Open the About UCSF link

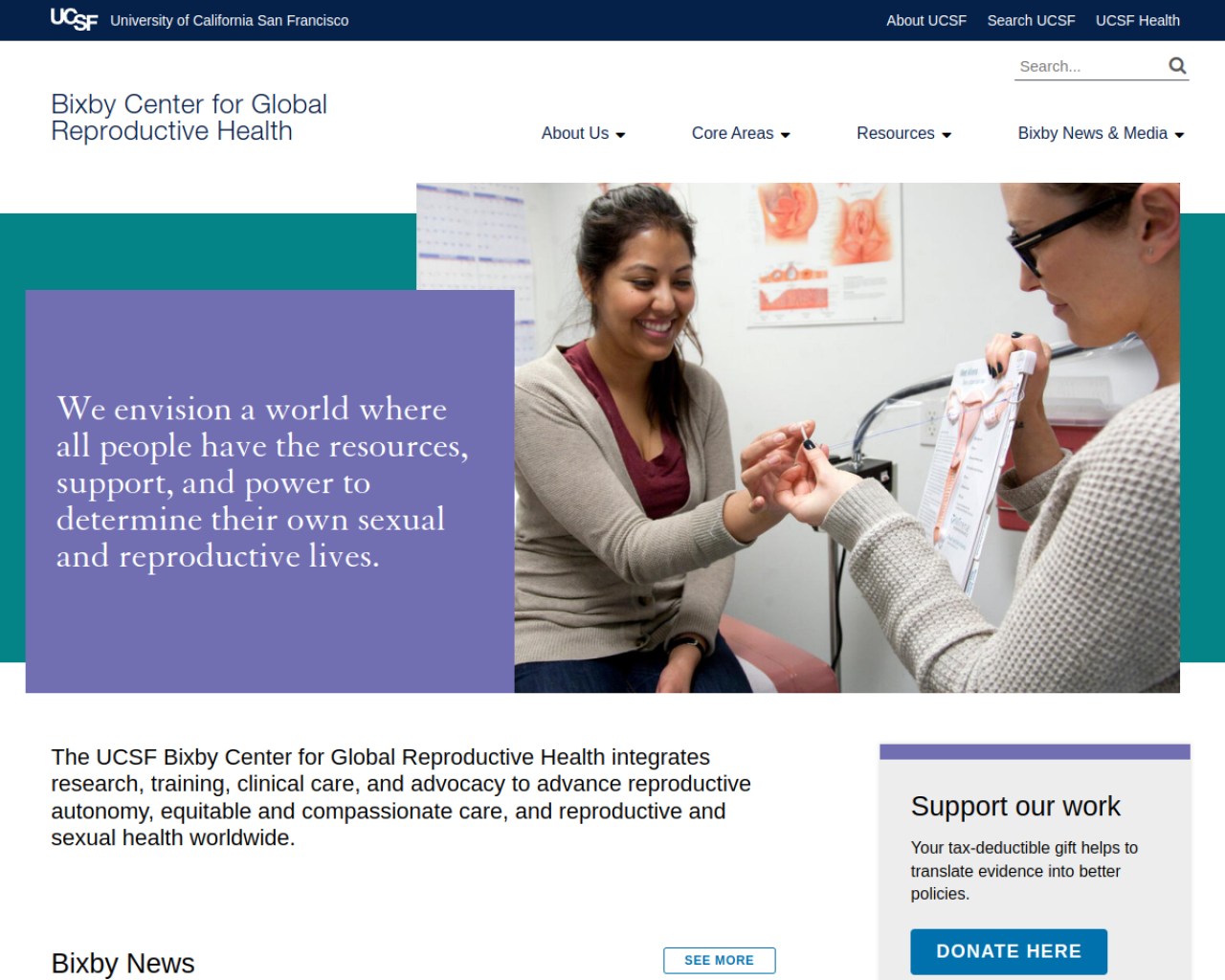point(926,20)
